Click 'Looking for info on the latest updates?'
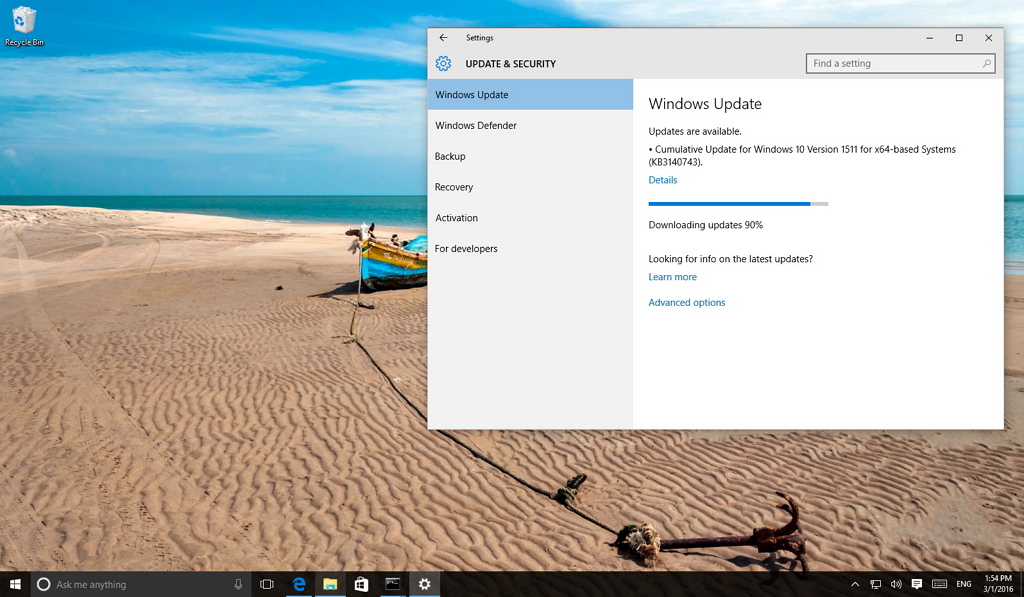Image resolution: width=1024 pixels, height=597 pixels. pyautogui.click(x=731, y=259)
